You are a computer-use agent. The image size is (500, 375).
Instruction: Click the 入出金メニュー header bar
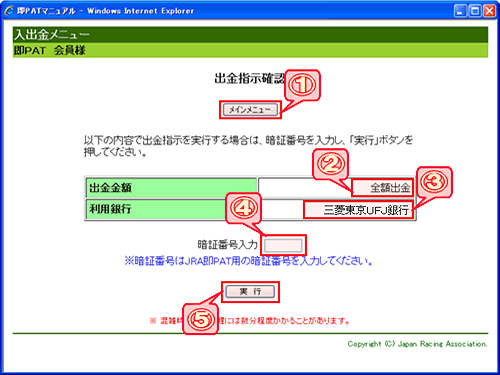[x=250, y=34]
